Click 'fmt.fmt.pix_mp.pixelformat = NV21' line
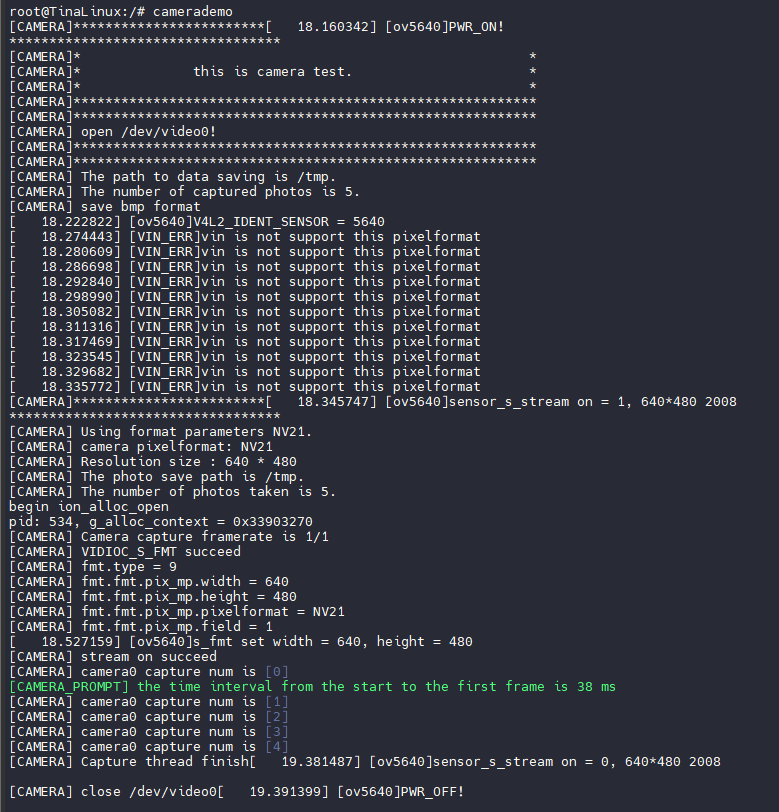 coord(176,611)
